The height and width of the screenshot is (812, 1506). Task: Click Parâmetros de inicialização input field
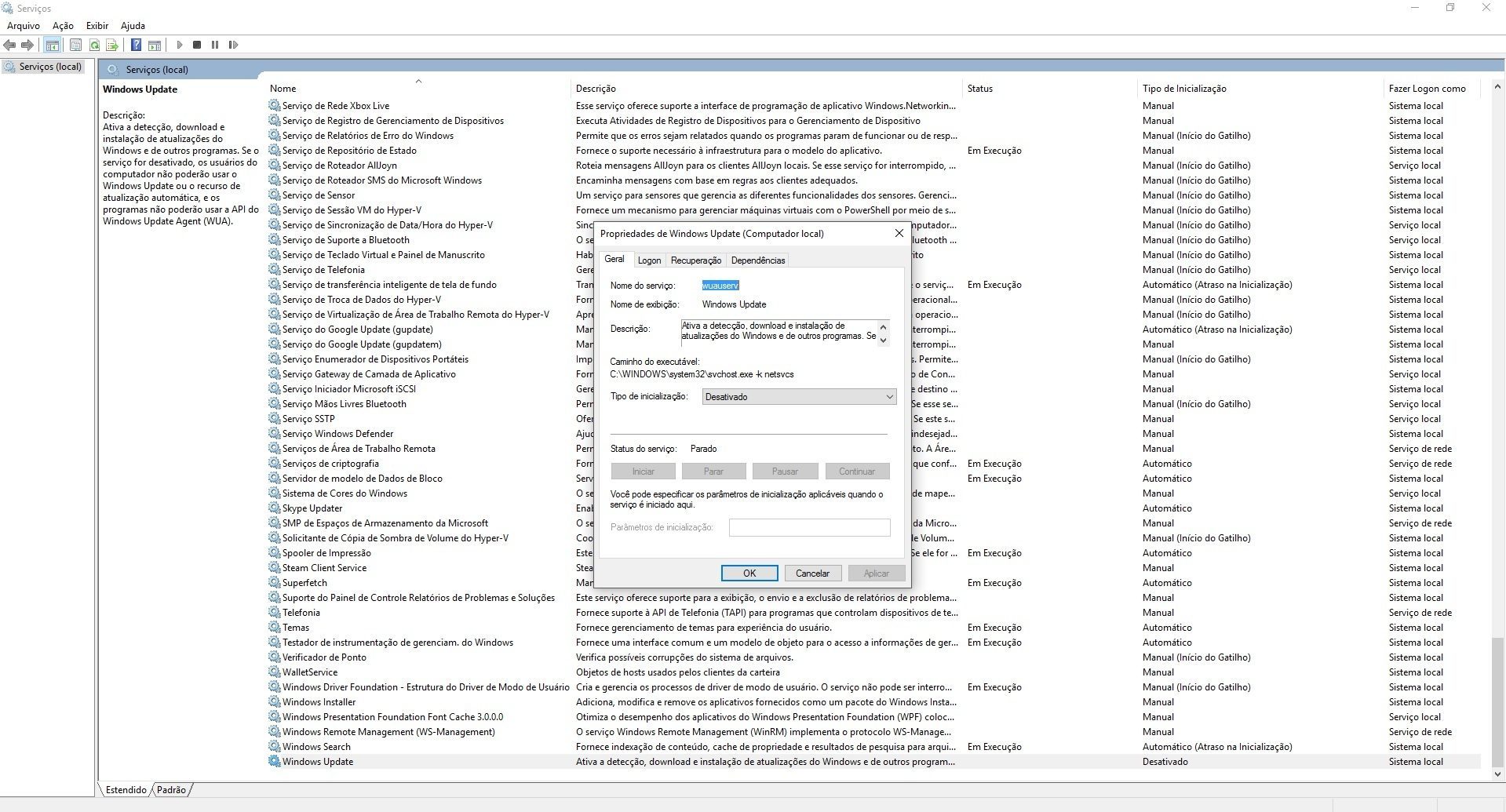pyautogui.click(x=809, y=527)
